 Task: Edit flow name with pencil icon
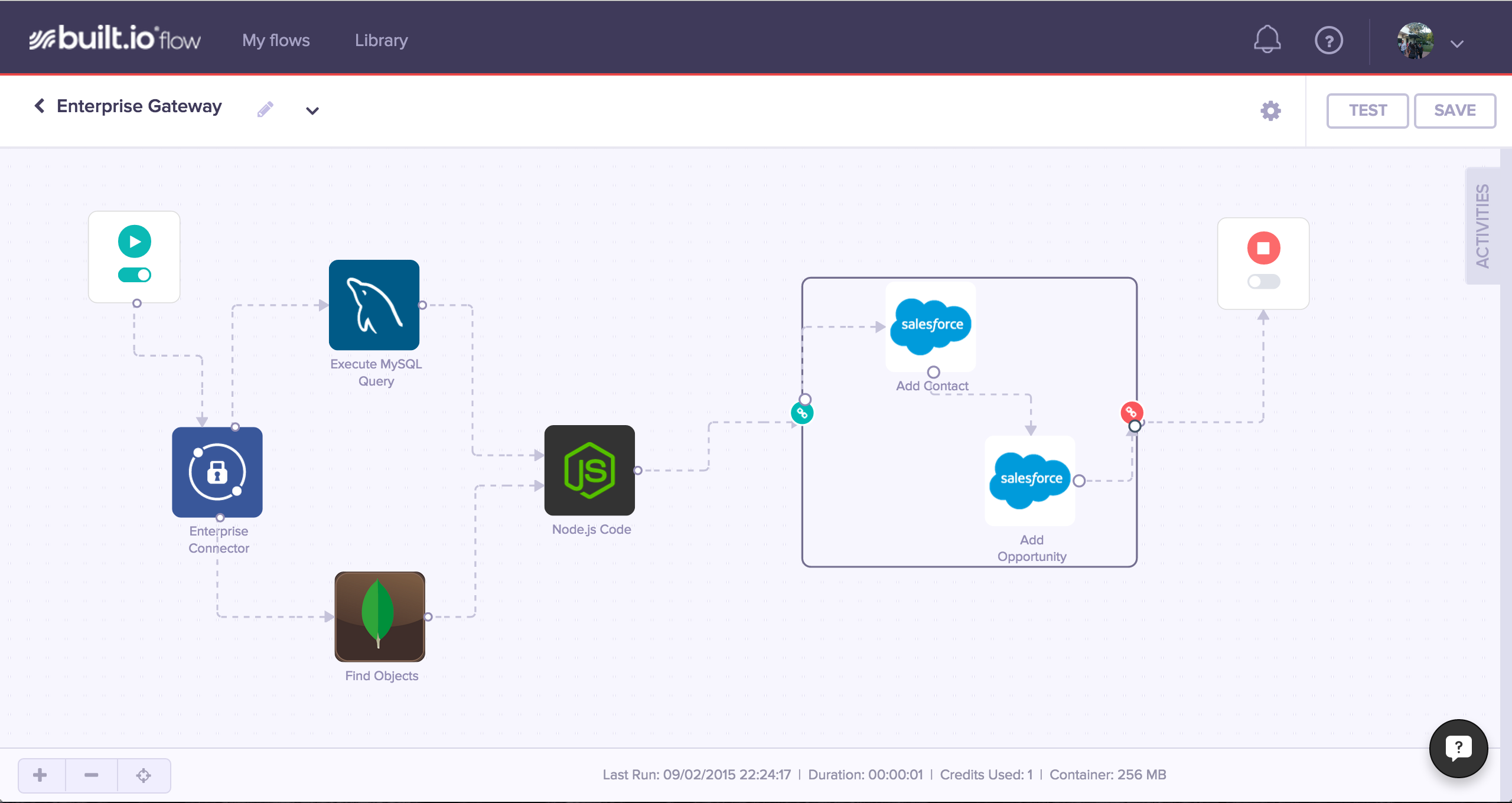[265, 109]
